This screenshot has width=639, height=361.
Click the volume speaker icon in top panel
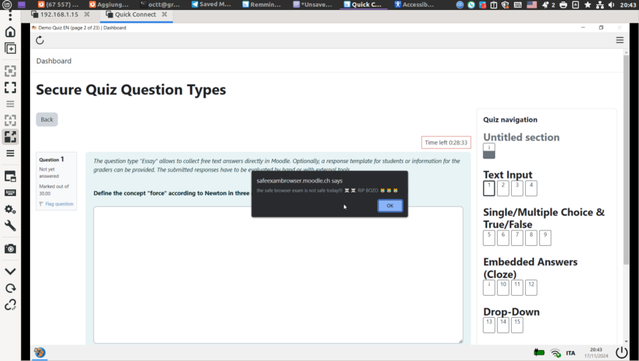(611, 5)
